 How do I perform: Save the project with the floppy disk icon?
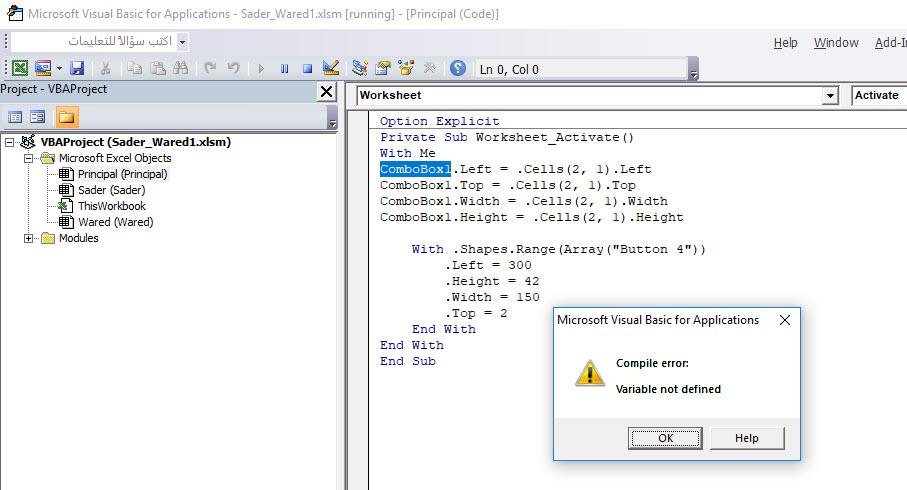coord(78,68)
